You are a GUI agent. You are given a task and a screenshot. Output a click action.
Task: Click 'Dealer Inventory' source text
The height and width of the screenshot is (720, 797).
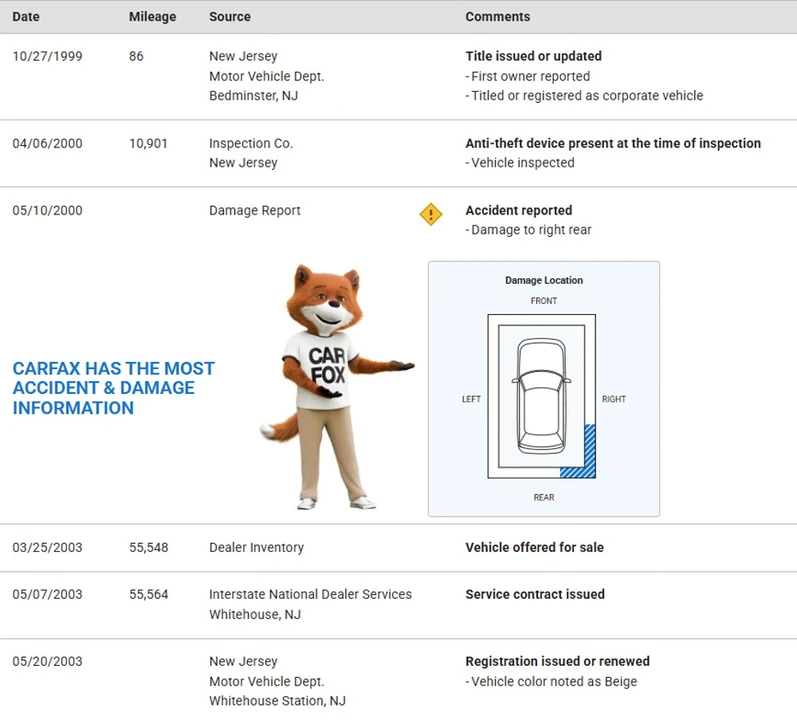[x=256, y=547]
